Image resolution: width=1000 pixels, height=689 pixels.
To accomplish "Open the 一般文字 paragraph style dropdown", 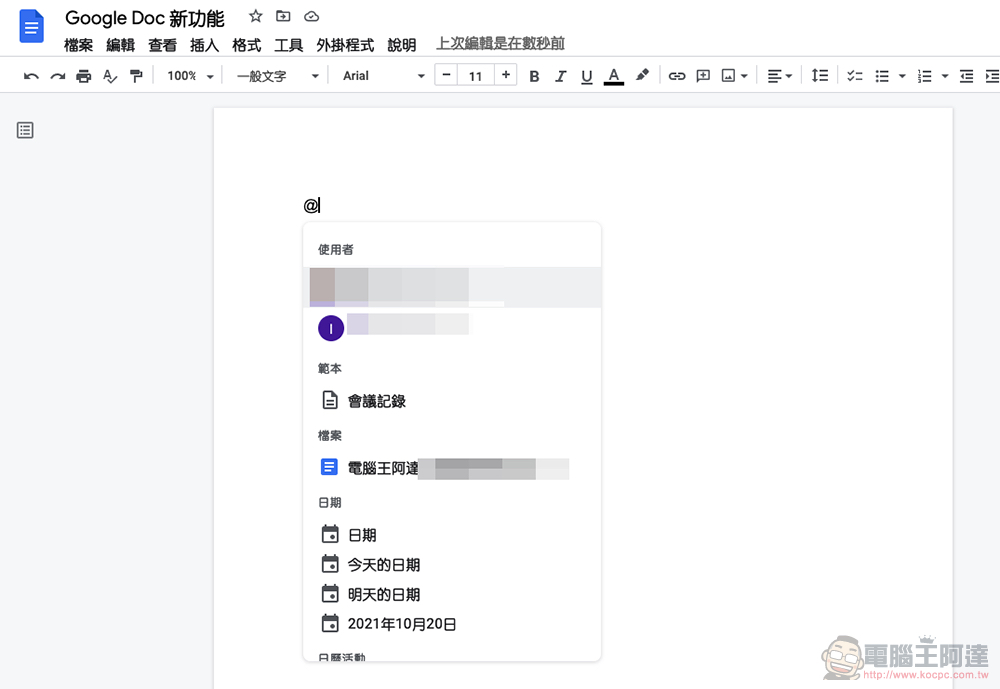I will pos(277,76).
